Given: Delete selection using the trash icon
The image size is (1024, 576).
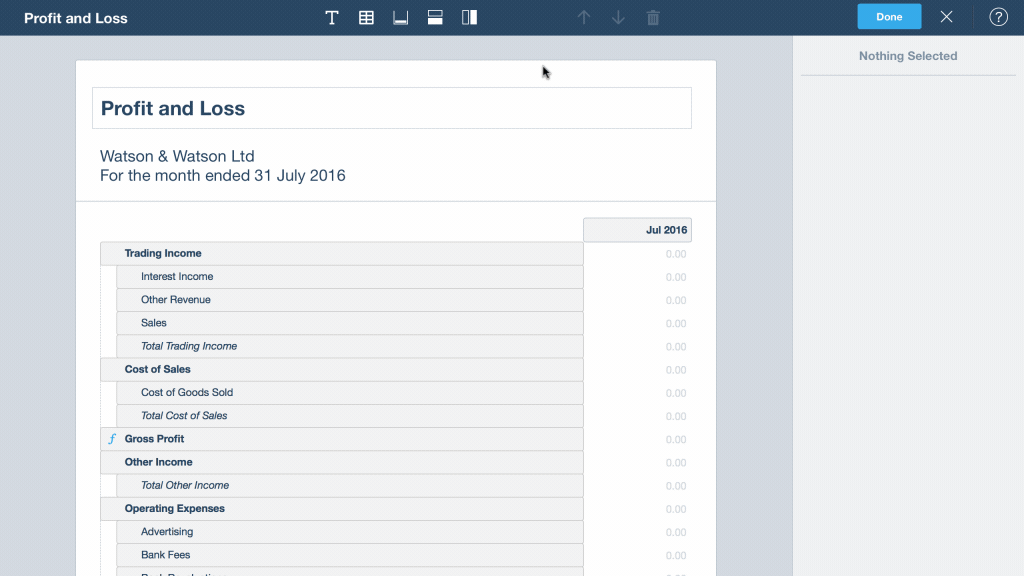Looking at the screenshot, I should (x=653, y=18).
